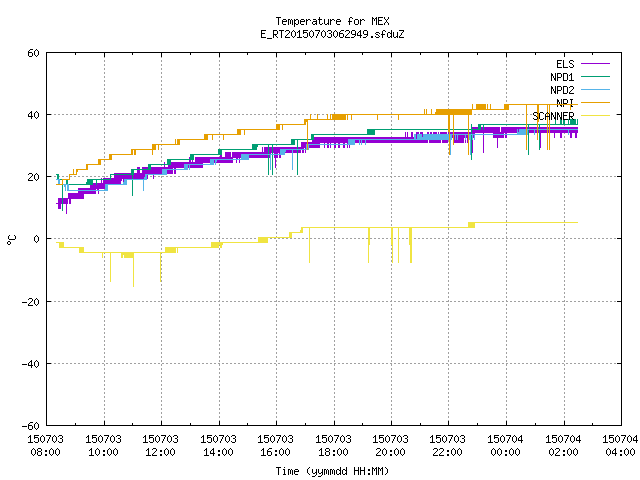Click the x-axis tick 150703 12:00
640x480 pixels.
point(160,446)
